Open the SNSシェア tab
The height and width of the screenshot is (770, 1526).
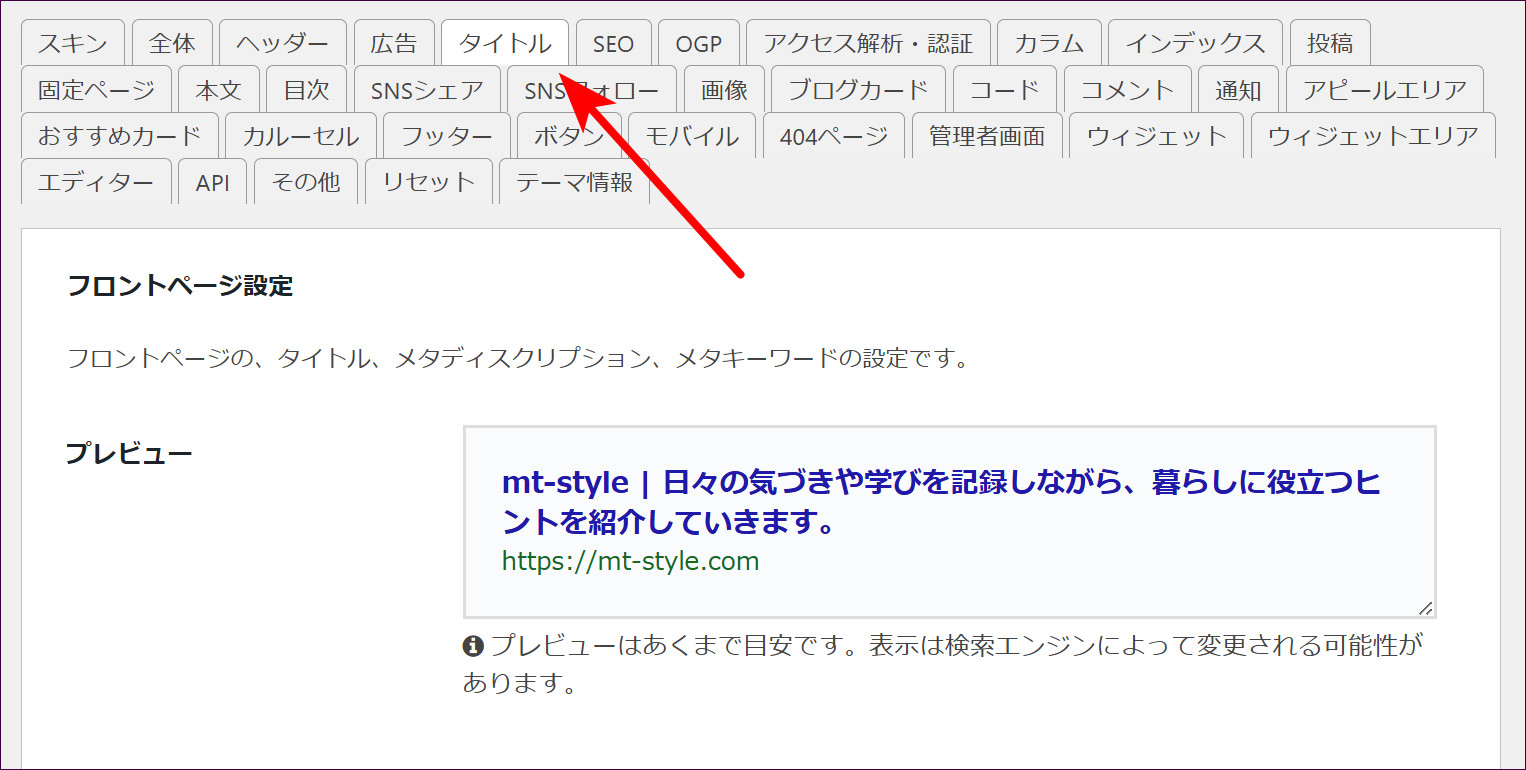pos(427,90)
